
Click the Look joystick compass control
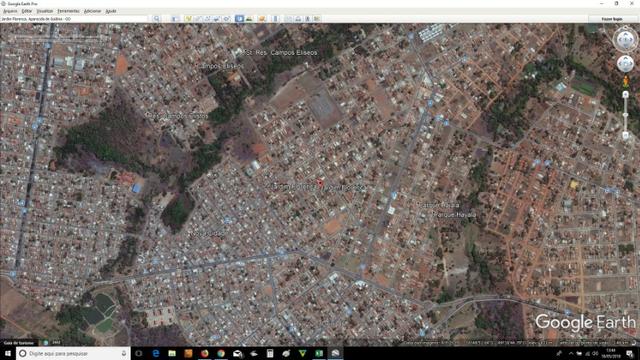(625, 40)
